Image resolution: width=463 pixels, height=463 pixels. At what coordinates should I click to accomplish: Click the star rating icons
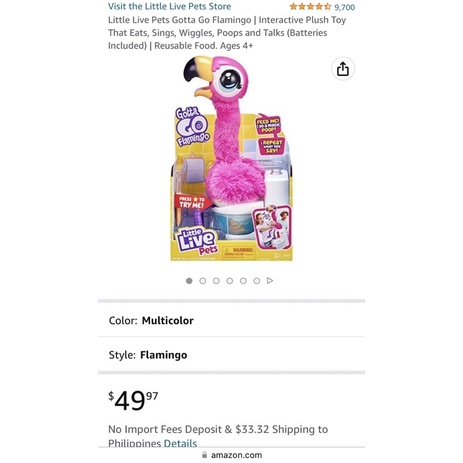tap(310, 7)
